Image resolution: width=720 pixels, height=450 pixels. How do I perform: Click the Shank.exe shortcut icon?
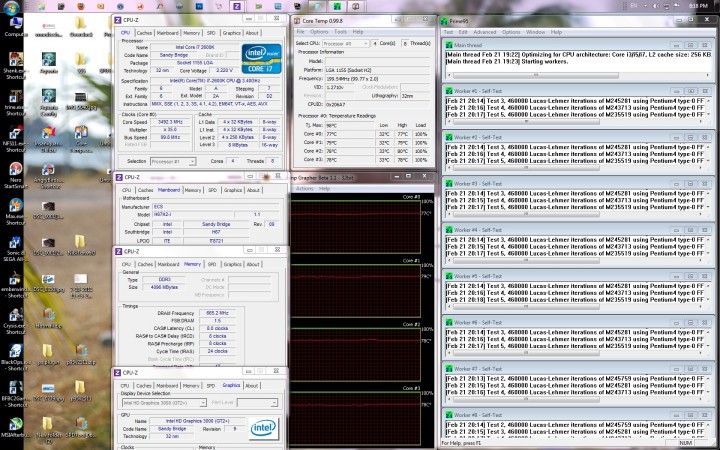tap(15, 58)
